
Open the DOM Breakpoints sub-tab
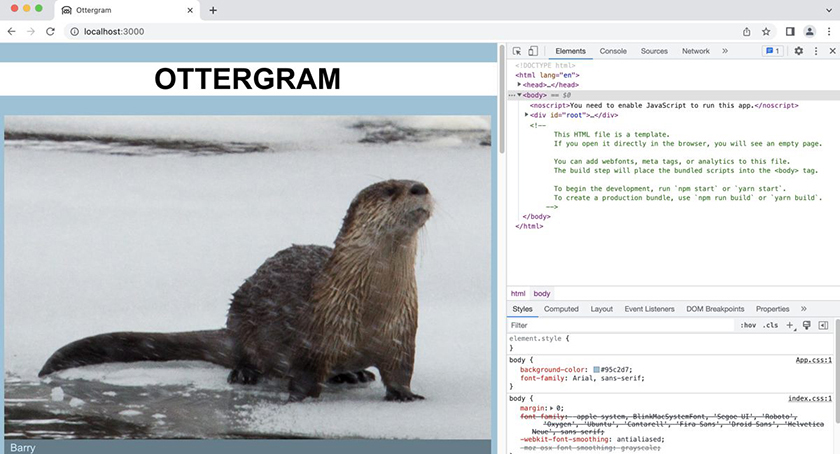pyautogui.click(x=715, y=309)
